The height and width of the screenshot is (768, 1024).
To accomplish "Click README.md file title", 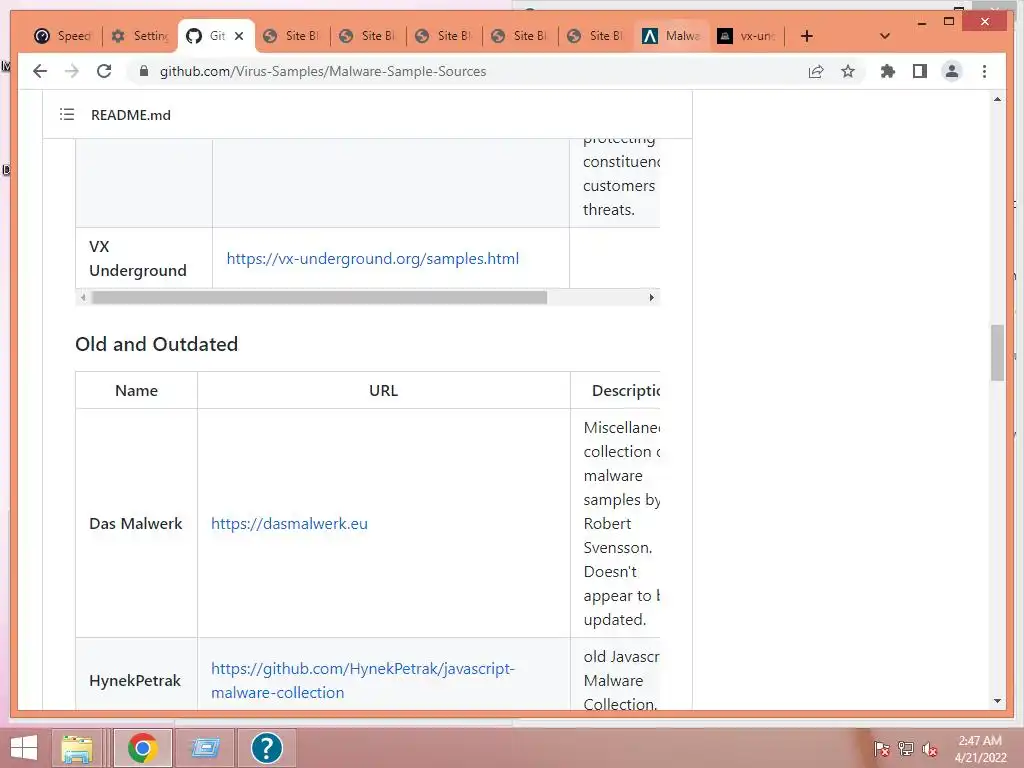I will [131, 115].
